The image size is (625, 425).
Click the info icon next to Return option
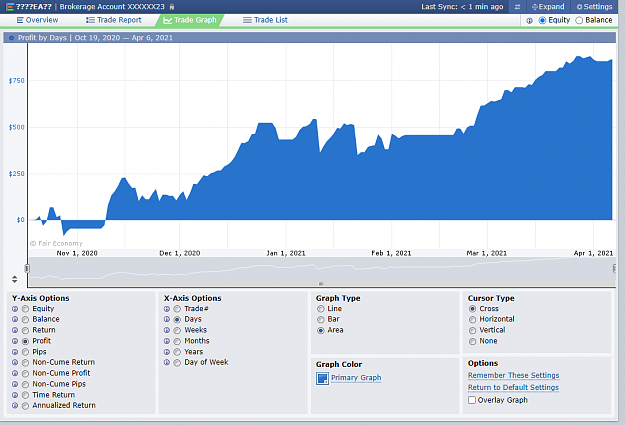point(15,330)
